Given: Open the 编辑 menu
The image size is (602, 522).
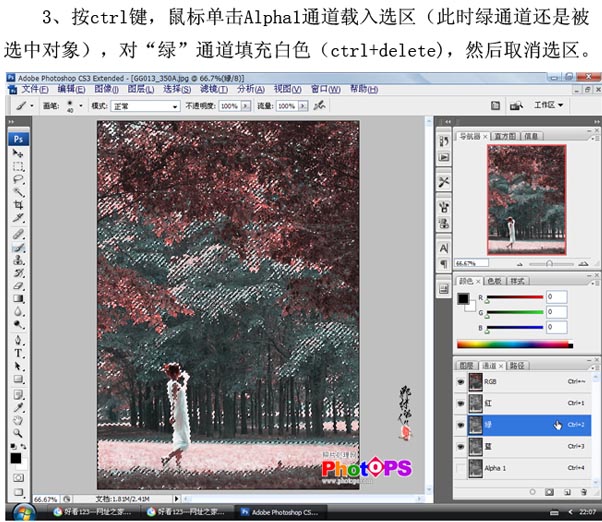Looking at the screenshot, I should click(x=71, y=89).
